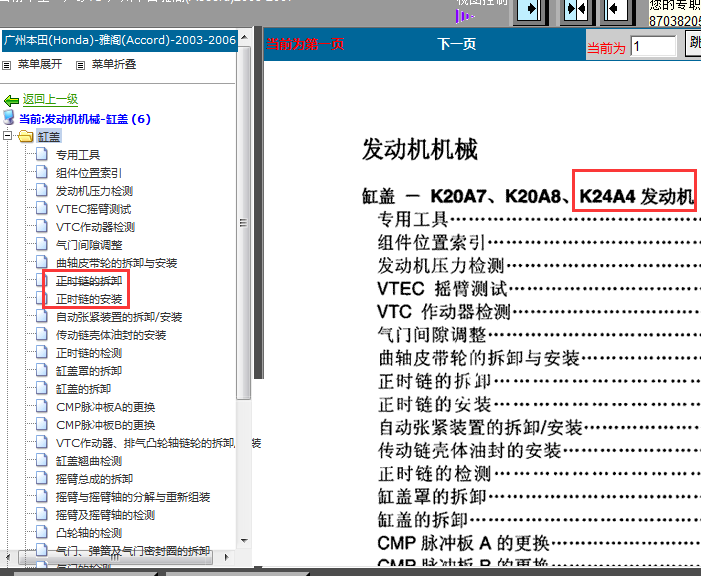Select 自动张紧装置的拆卸/安装 entry

point(119,317)
